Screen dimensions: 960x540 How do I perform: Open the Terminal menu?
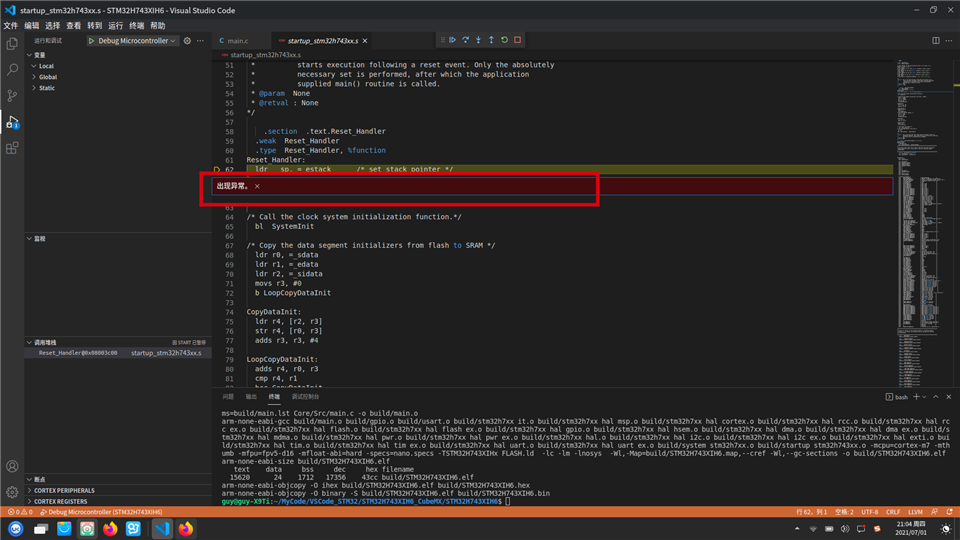click(137, 26)
